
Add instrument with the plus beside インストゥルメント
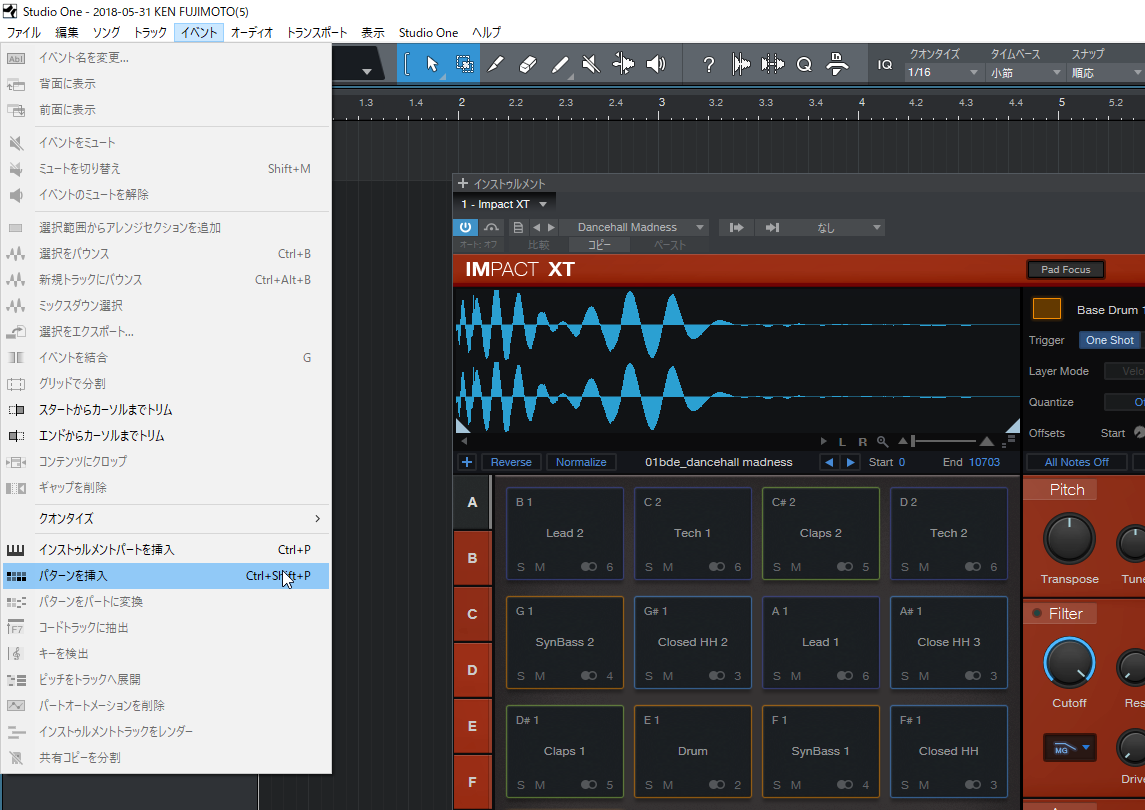tap(463, 183)
